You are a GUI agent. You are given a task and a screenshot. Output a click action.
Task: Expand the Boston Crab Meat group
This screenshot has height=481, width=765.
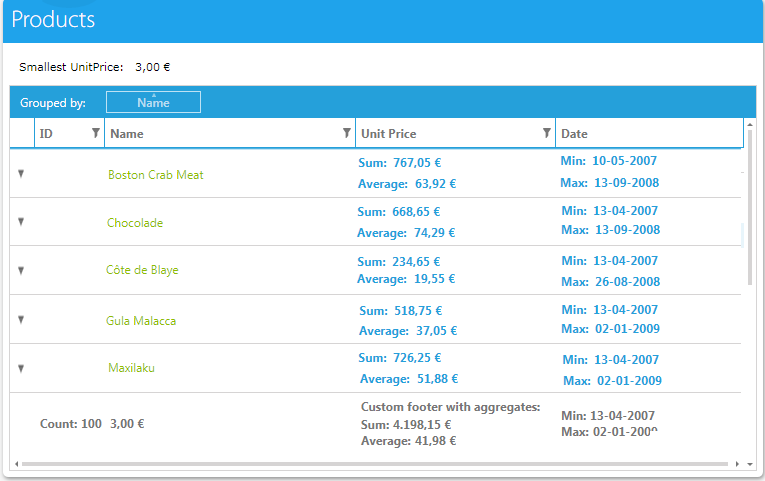[21, 174]
